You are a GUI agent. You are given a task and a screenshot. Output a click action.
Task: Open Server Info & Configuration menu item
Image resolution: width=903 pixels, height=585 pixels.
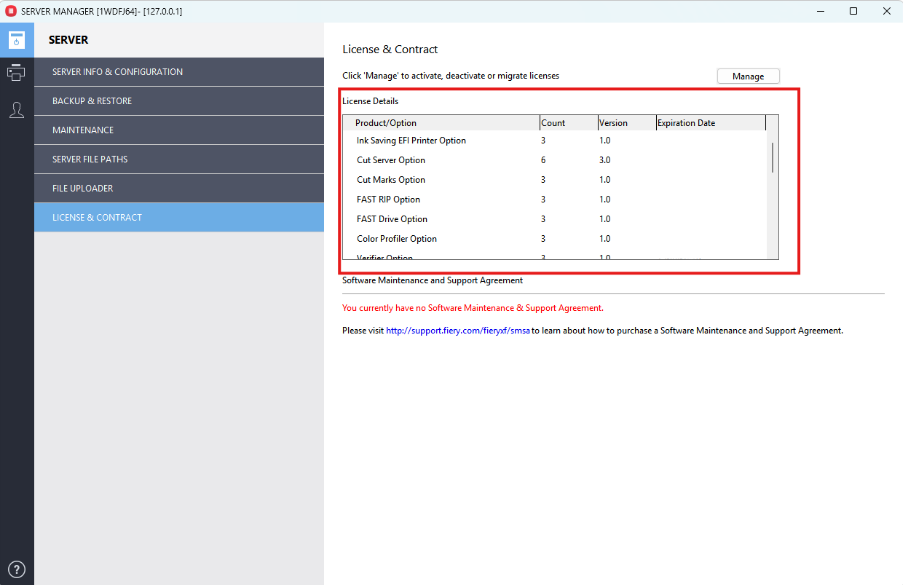179,72
